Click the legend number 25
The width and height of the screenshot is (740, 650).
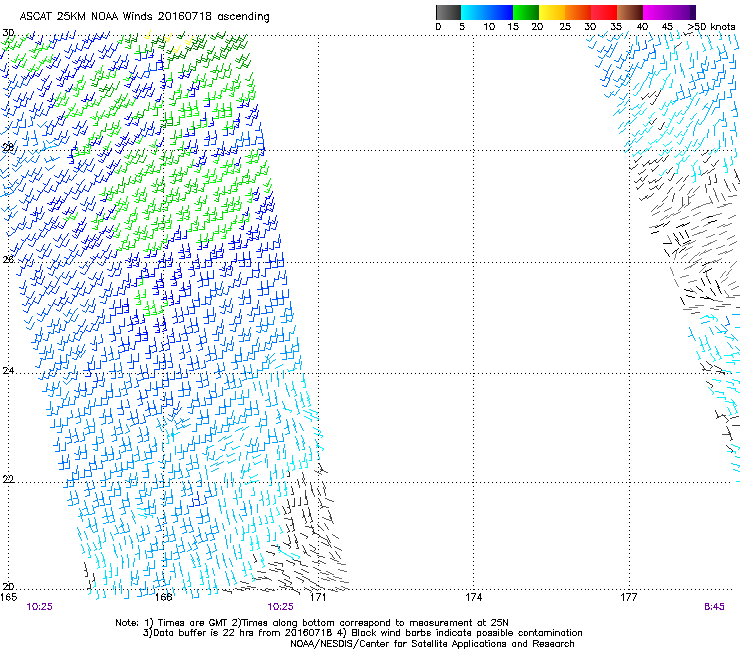point(565,27)
